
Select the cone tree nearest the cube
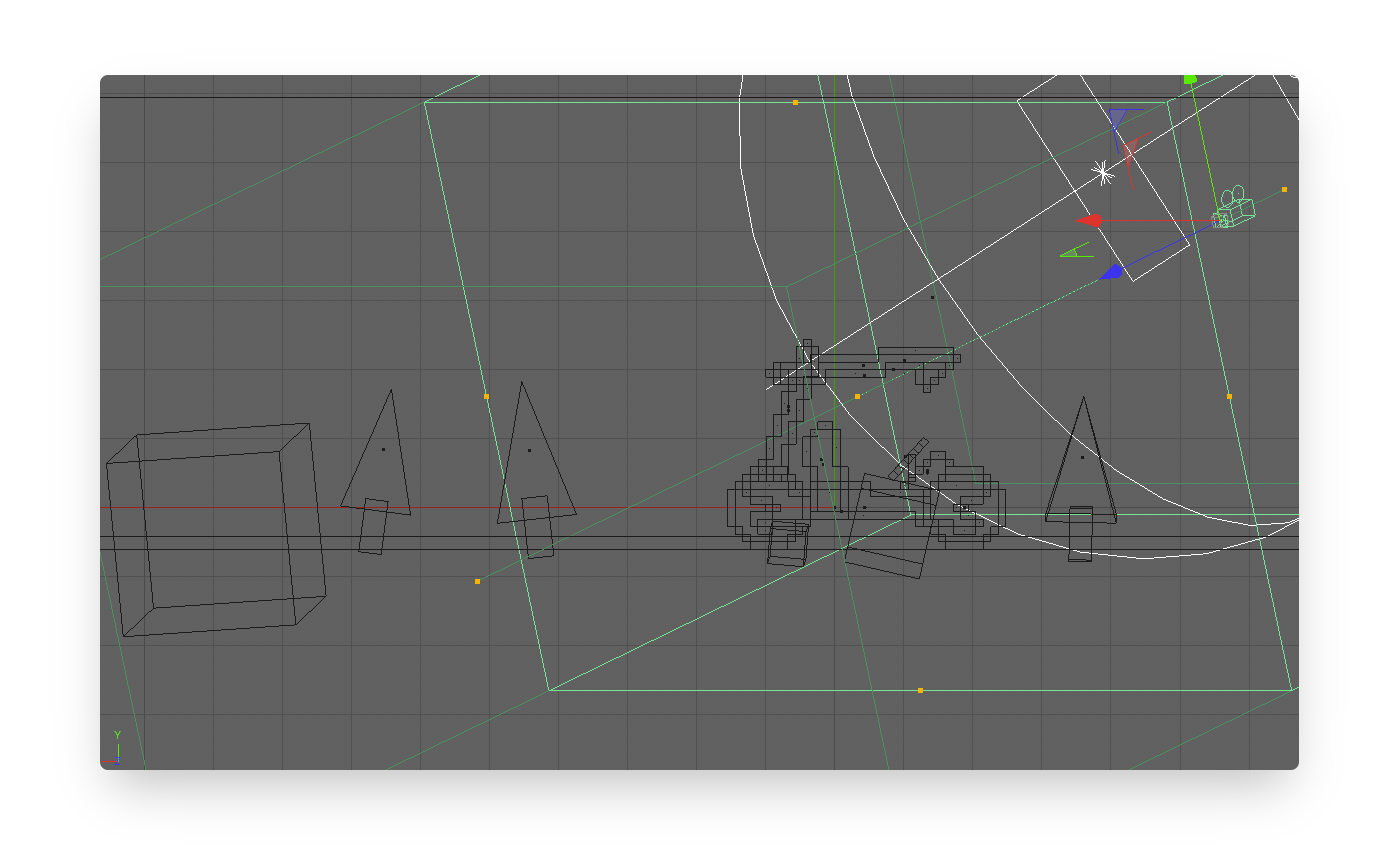point(376,472)
